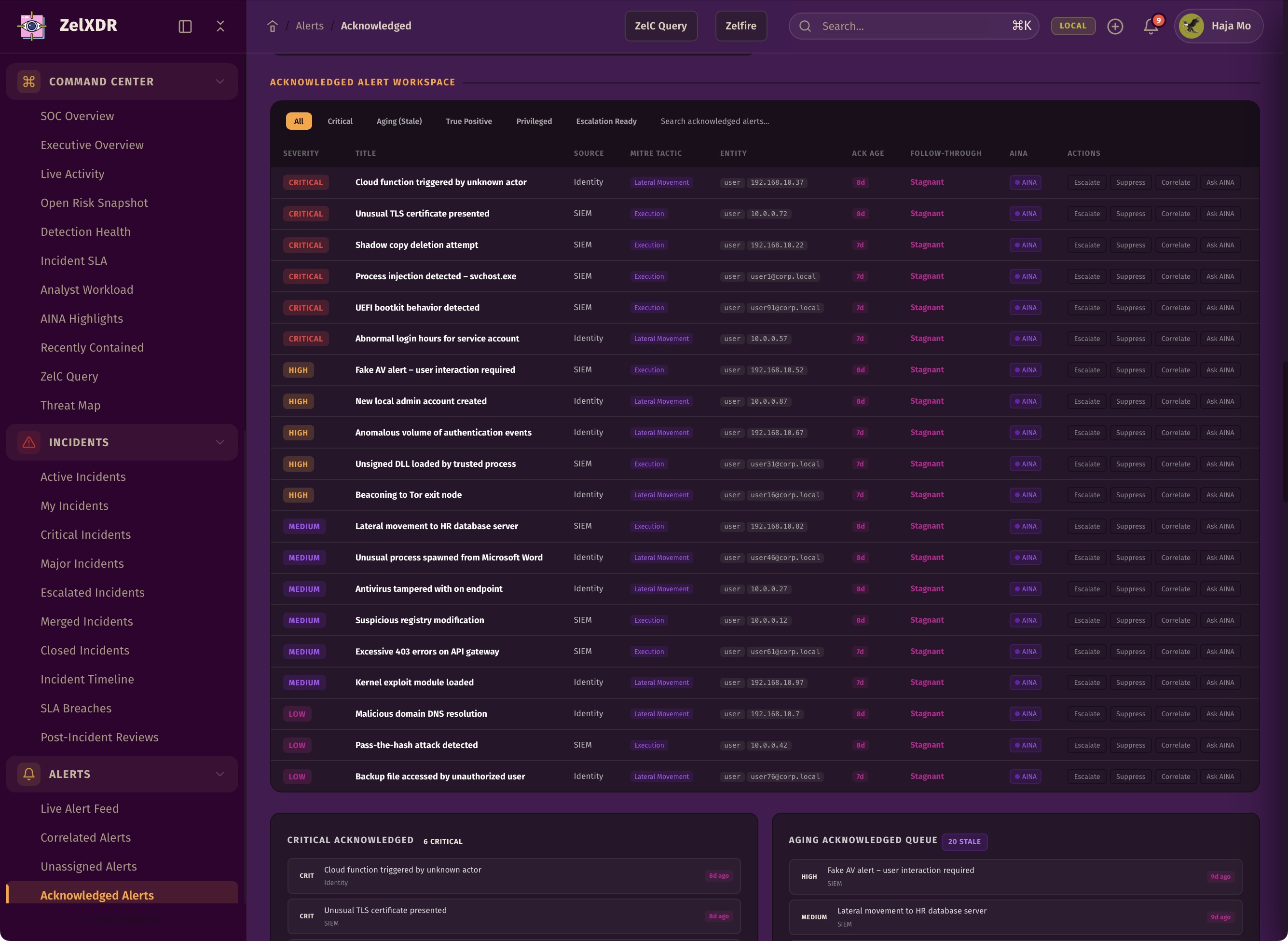Select the Aging (Stale) filter chip
This screenshot has width=1288, height=941.
click(x=399, y=122)
